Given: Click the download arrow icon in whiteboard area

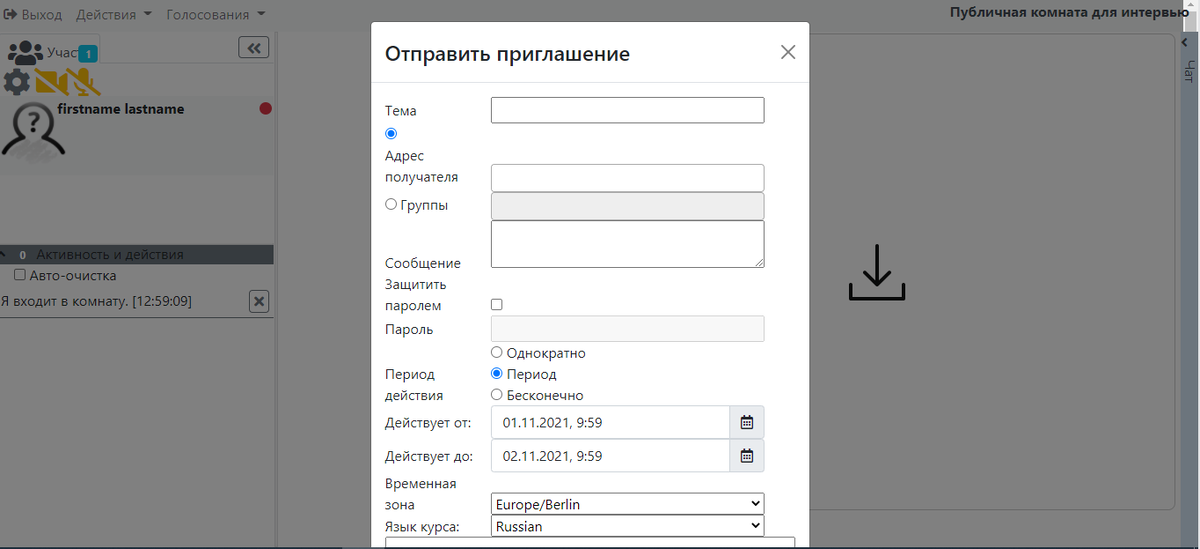Looking at the screenshot, I should point(877,272).
